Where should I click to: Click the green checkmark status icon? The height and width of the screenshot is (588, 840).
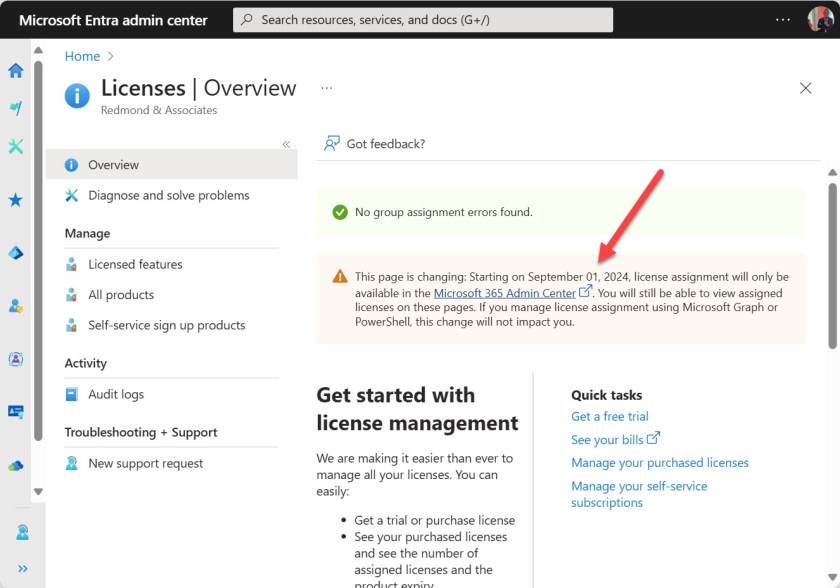click(x=340, y=212)
